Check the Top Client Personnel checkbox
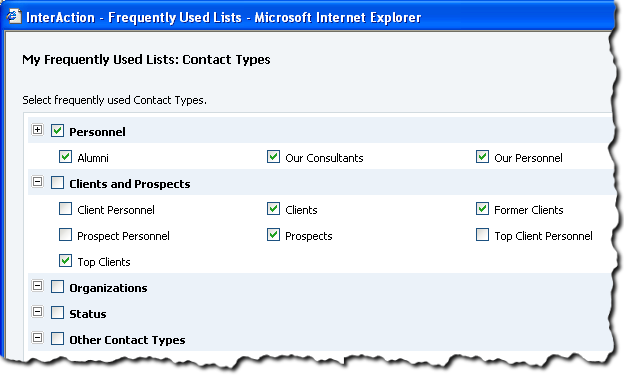This screenshot has height=378, width=627. point(482,235)
